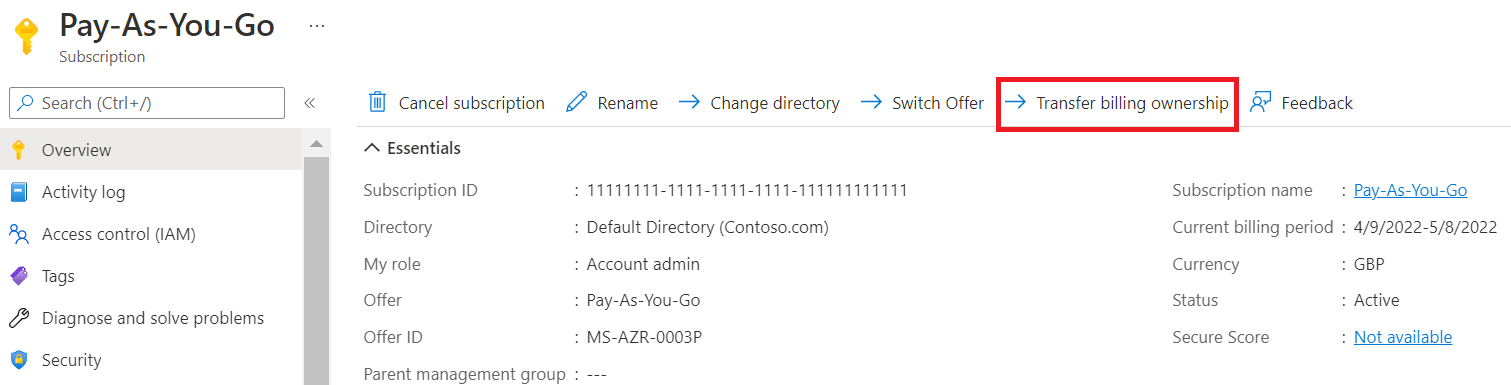The height and width of the screenshot is (385, 1511).
Task: Open the Pay-As-You-Go subscription name link
Action: click(x=1410, y=190)
